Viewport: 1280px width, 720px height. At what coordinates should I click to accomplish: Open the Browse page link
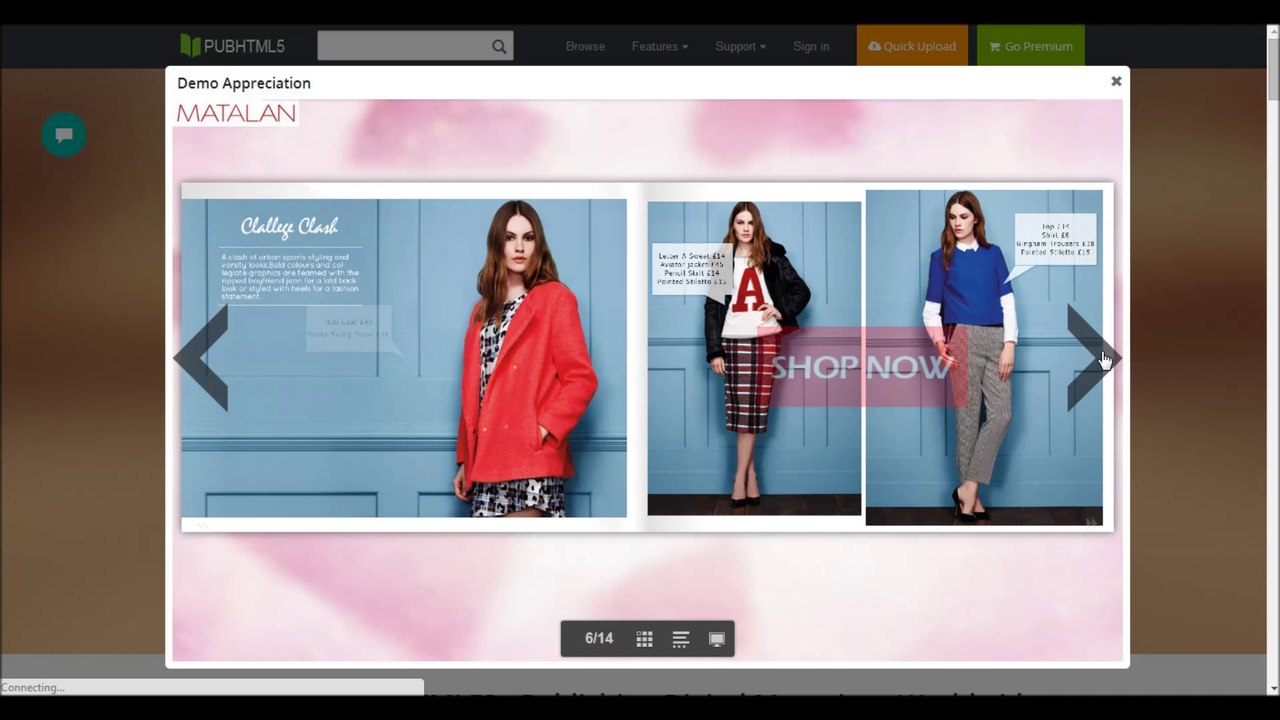pos(585,46)
